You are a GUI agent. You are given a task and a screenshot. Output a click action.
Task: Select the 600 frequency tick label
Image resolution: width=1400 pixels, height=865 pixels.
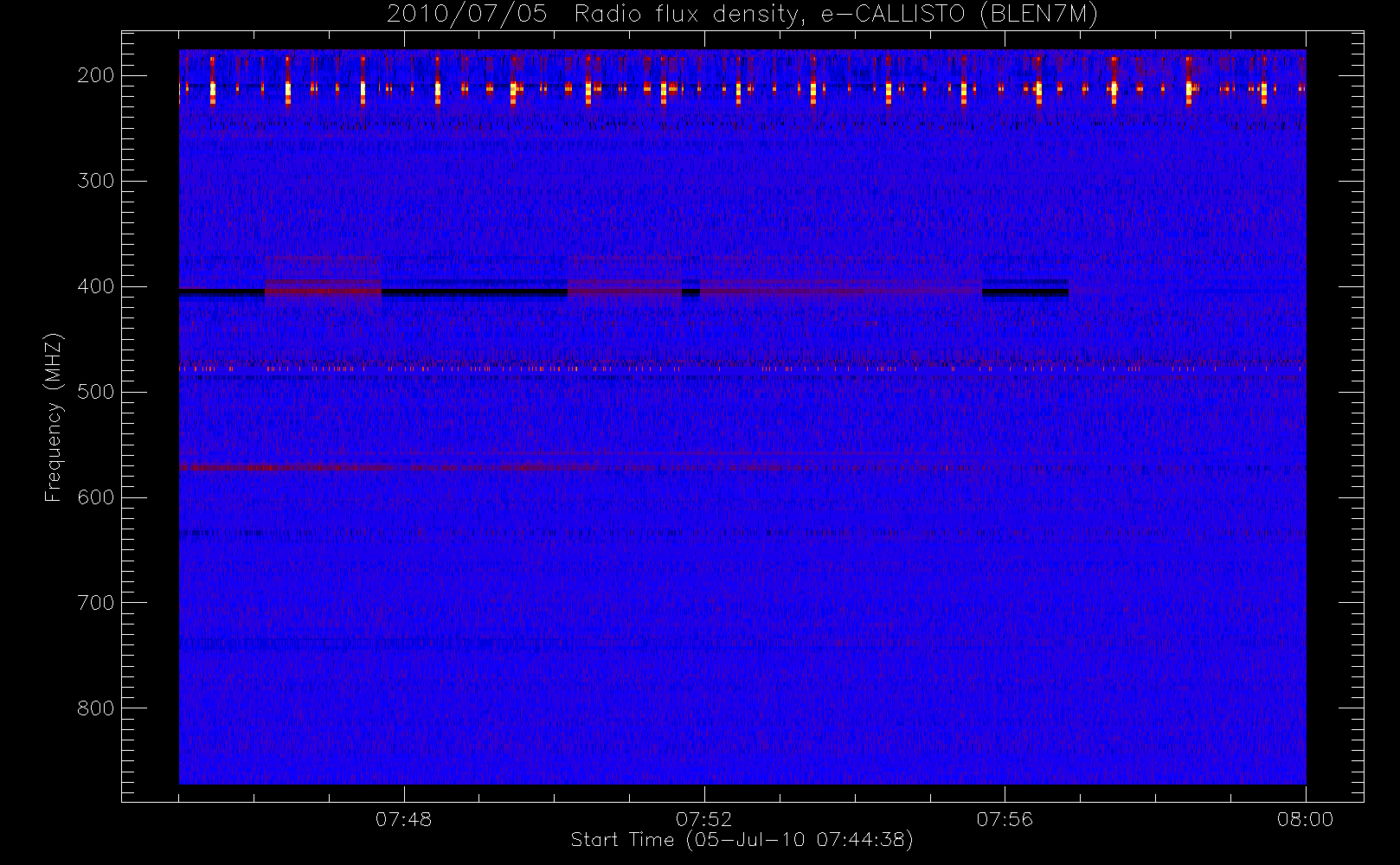tap(96, 497)
